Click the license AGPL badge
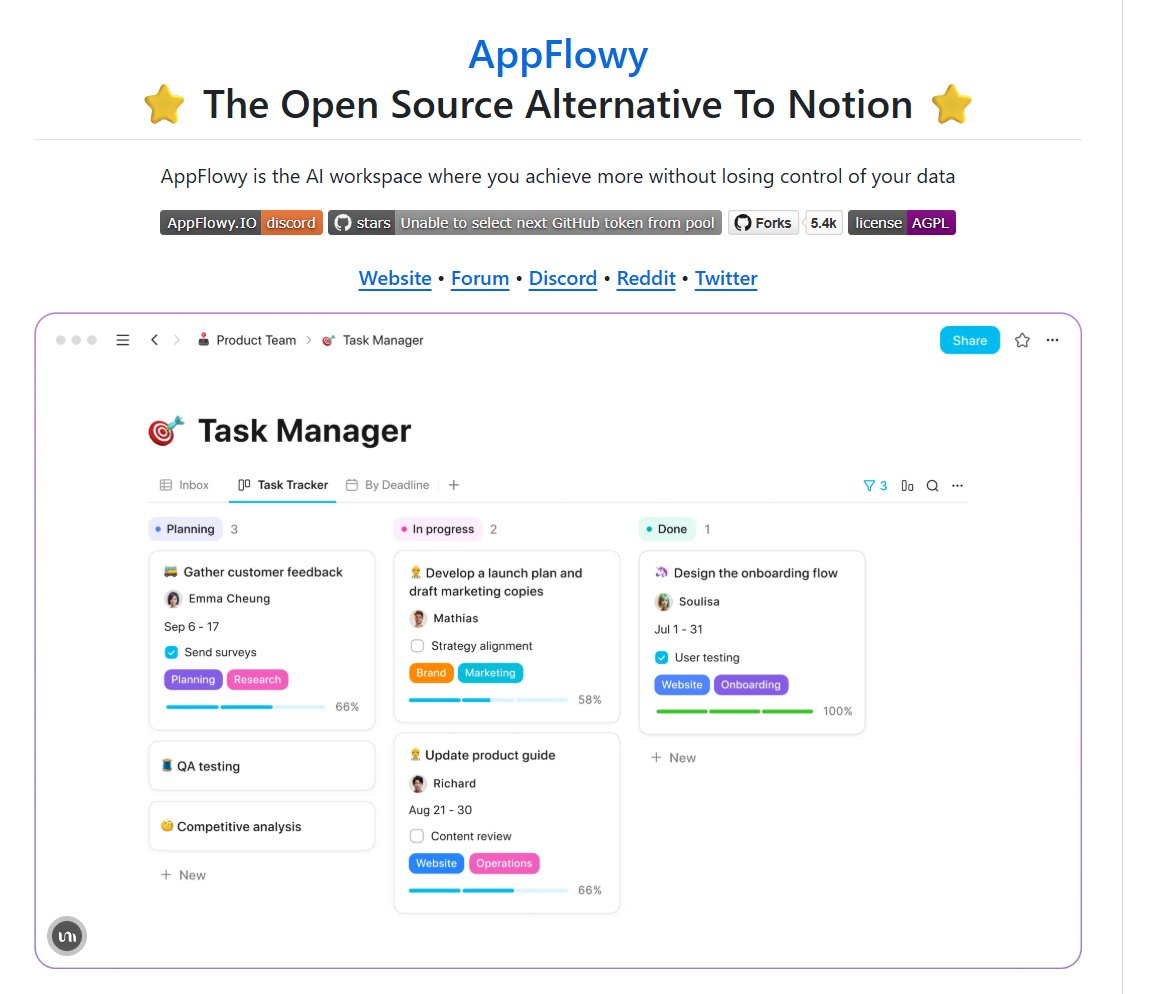 tap(902, 223)
